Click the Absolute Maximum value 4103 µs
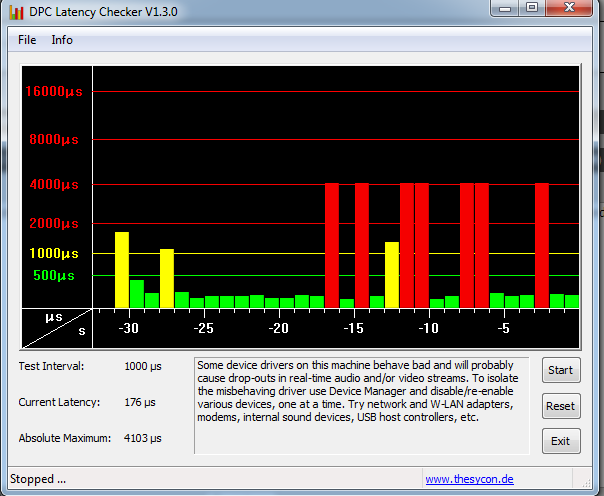The width and height of the screenshot is (604, 496). pyautogui.click(x=143, y=438)
